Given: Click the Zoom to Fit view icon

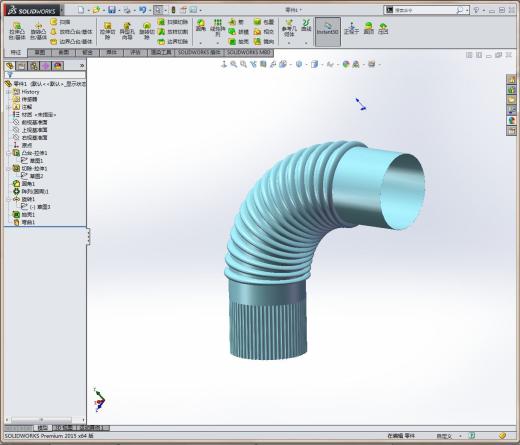Looking at the screenshot, I should (234, 64).
